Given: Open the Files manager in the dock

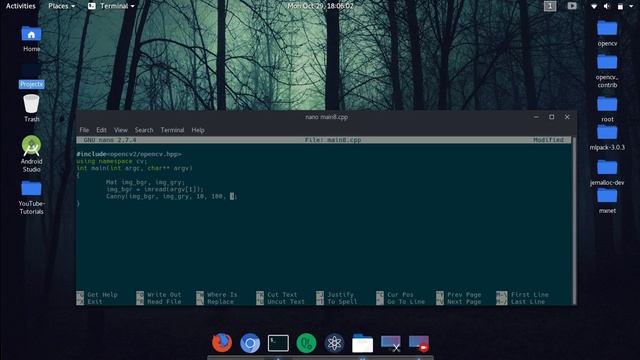Looking at the screenshot, I should pyautogui.click(x=362, y=343).
